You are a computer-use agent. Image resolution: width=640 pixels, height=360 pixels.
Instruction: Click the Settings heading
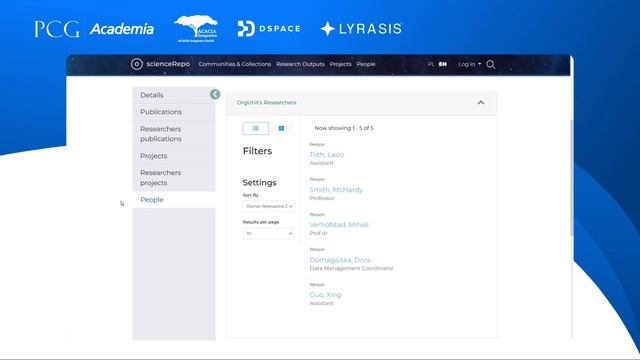click(259, 182)
